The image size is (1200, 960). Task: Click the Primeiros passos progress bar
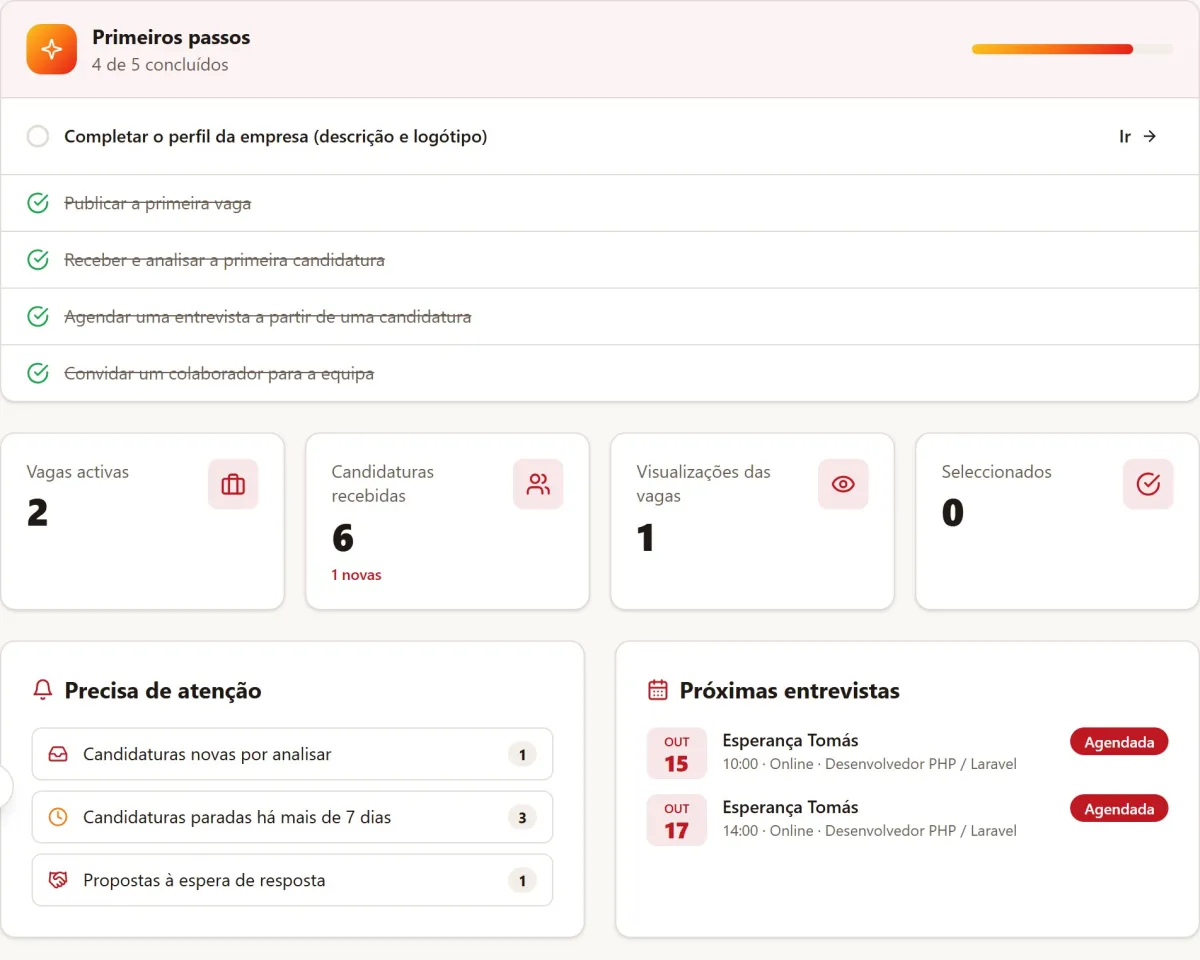[x=1072, y=49]
